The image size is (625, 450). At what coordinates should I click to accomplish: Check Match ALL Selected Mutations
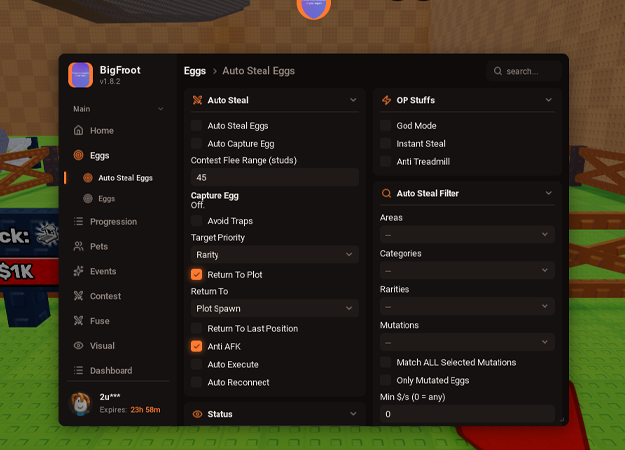coord(385,362)
